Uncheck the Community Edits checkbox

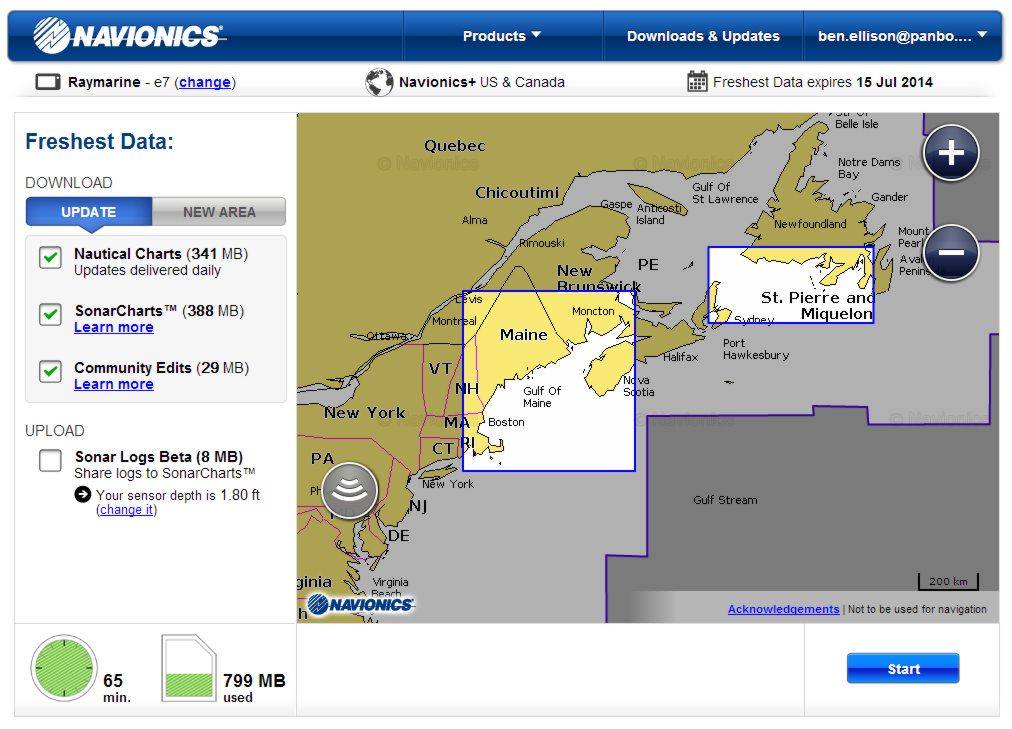pos(50,371)
